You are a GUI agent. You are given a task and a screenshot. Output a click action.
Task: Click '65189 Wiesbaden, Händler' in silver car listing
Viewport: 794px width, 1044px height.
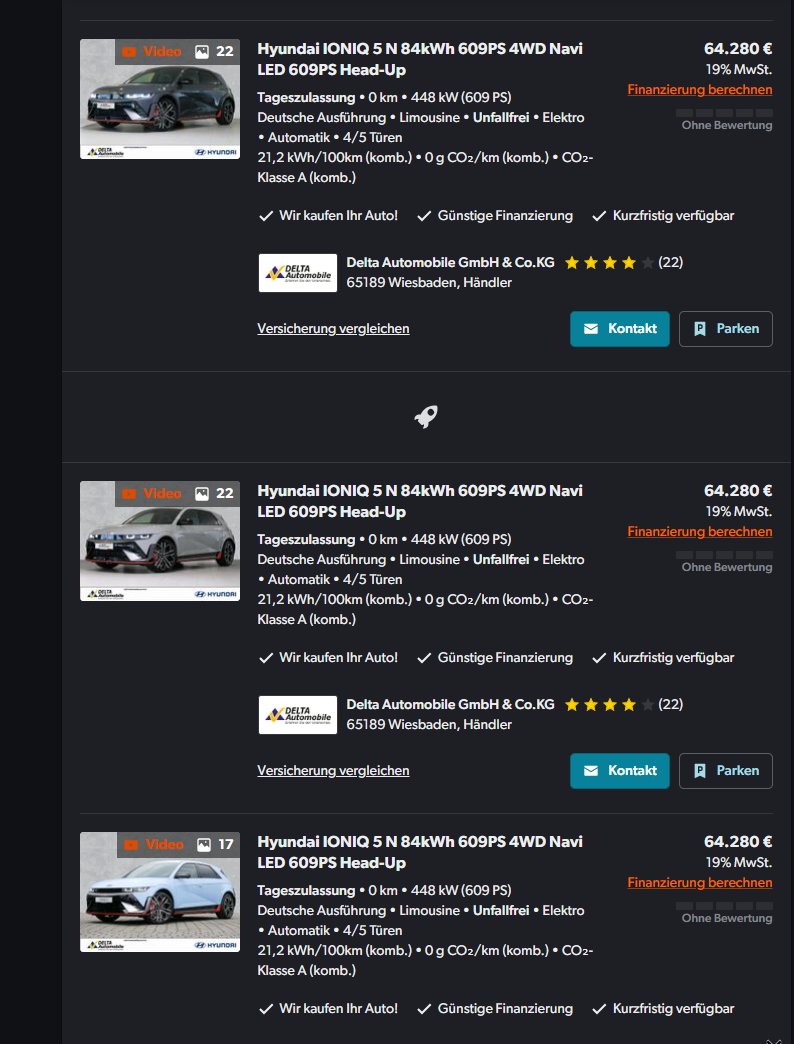pos(429,725)
